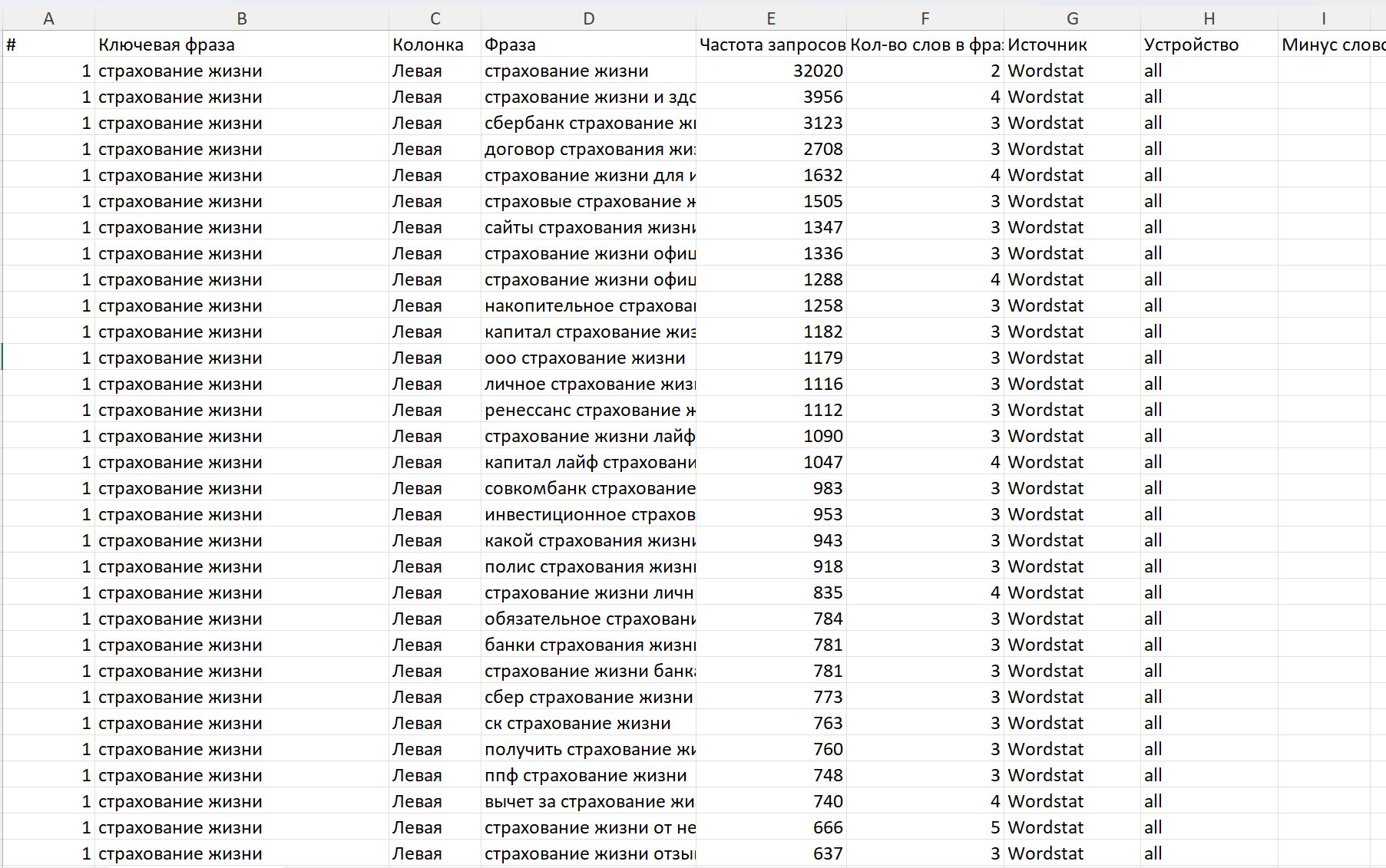Select the cell with frequency 983
Image resolution: width=1386 pixels, height=868 pixels.
(771, 488)
